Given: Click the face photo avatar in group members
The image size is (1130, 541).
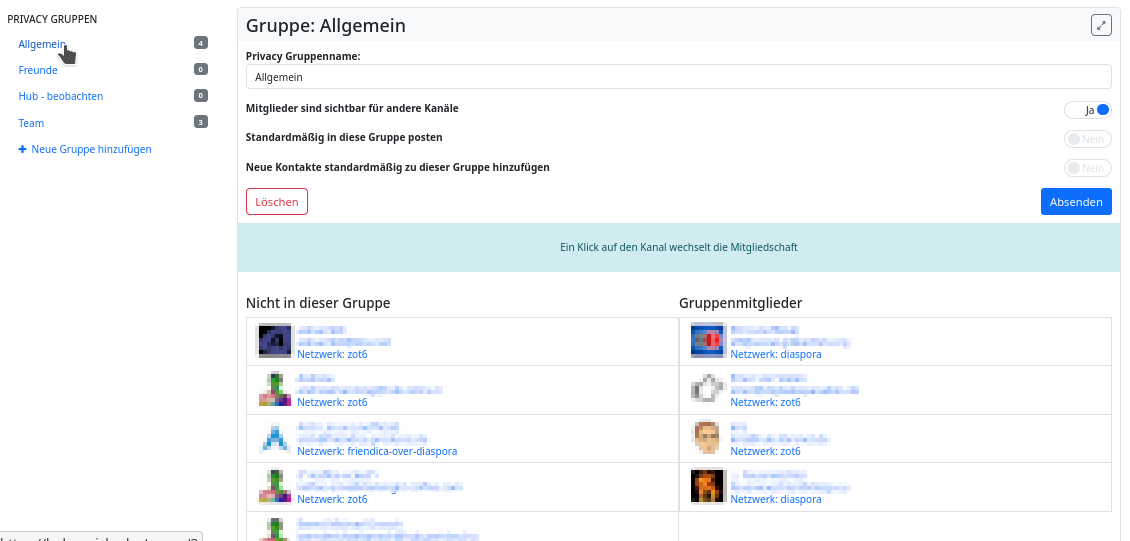Looking at the screenshot, I should click(707, 437).
